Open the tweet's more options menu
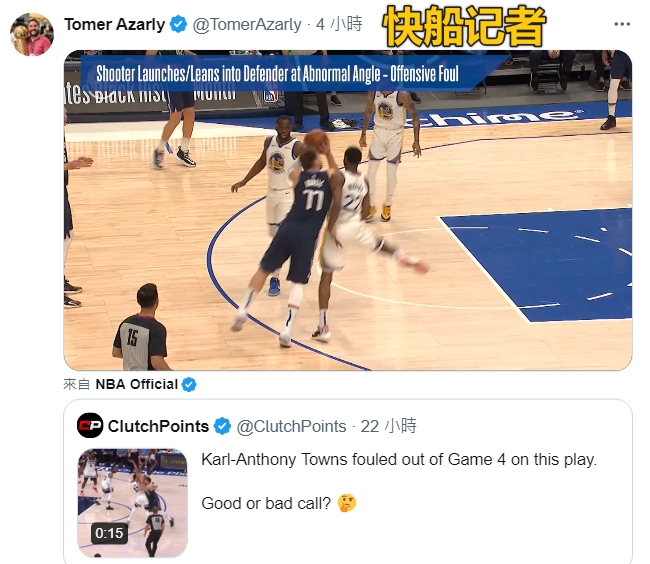This screenshot has height=564, width=650. (x=622, y=24)
